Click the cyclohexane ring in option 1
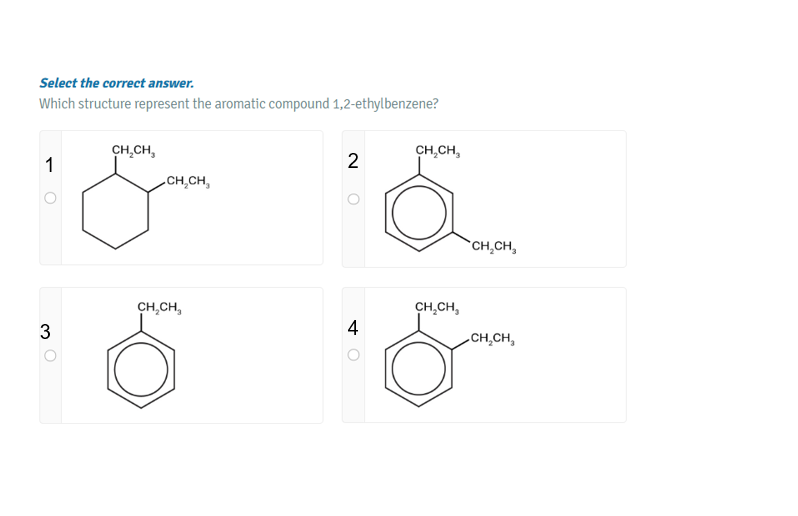 [x=115, y=215]
